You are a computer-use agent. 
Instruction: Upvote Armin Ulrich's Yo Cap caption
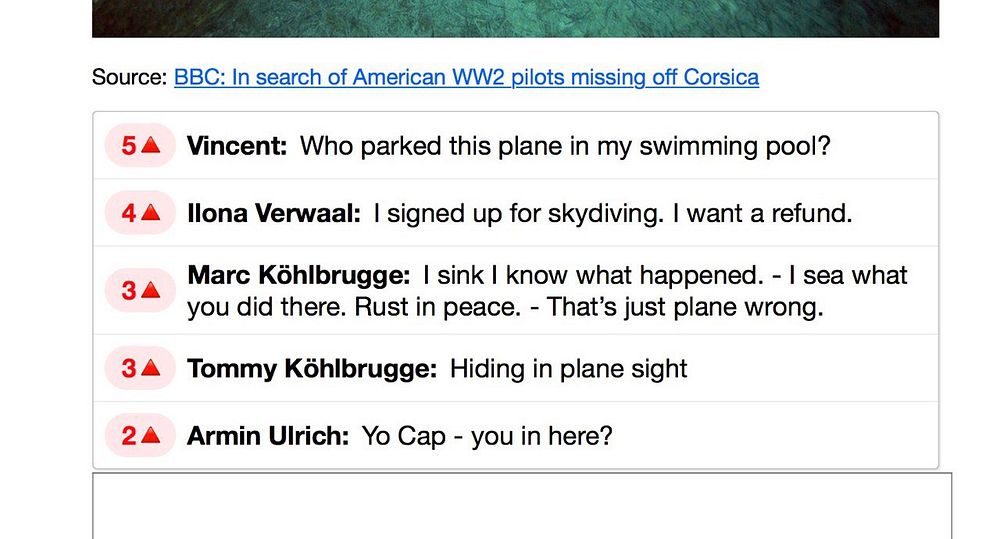click(151, 436)
